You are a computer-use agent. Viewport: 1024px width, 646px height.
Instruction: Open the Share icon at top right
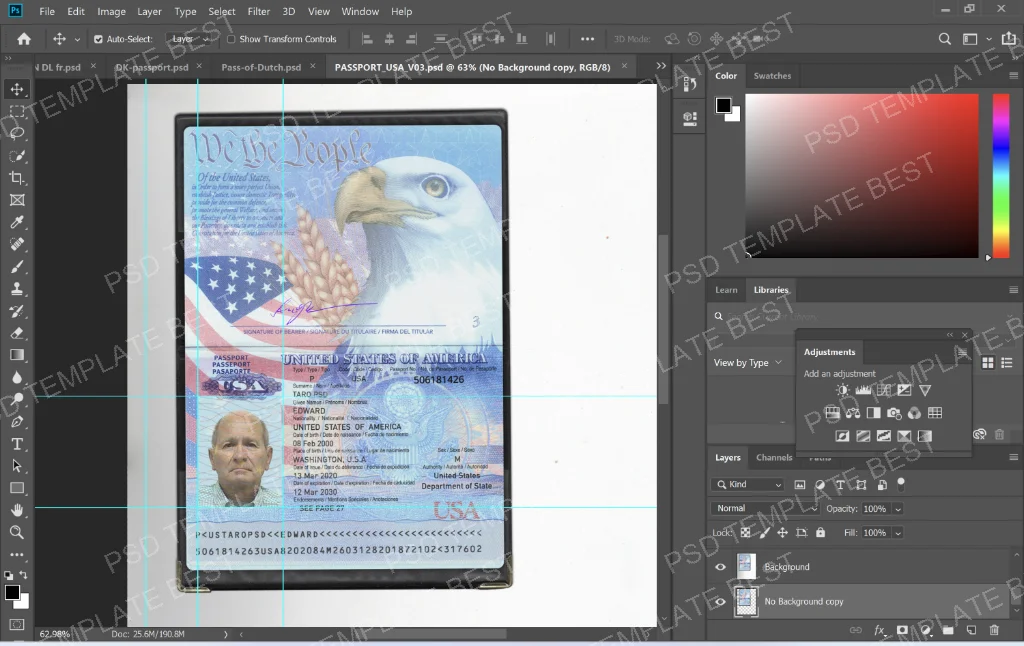[x=1009, y=39]
